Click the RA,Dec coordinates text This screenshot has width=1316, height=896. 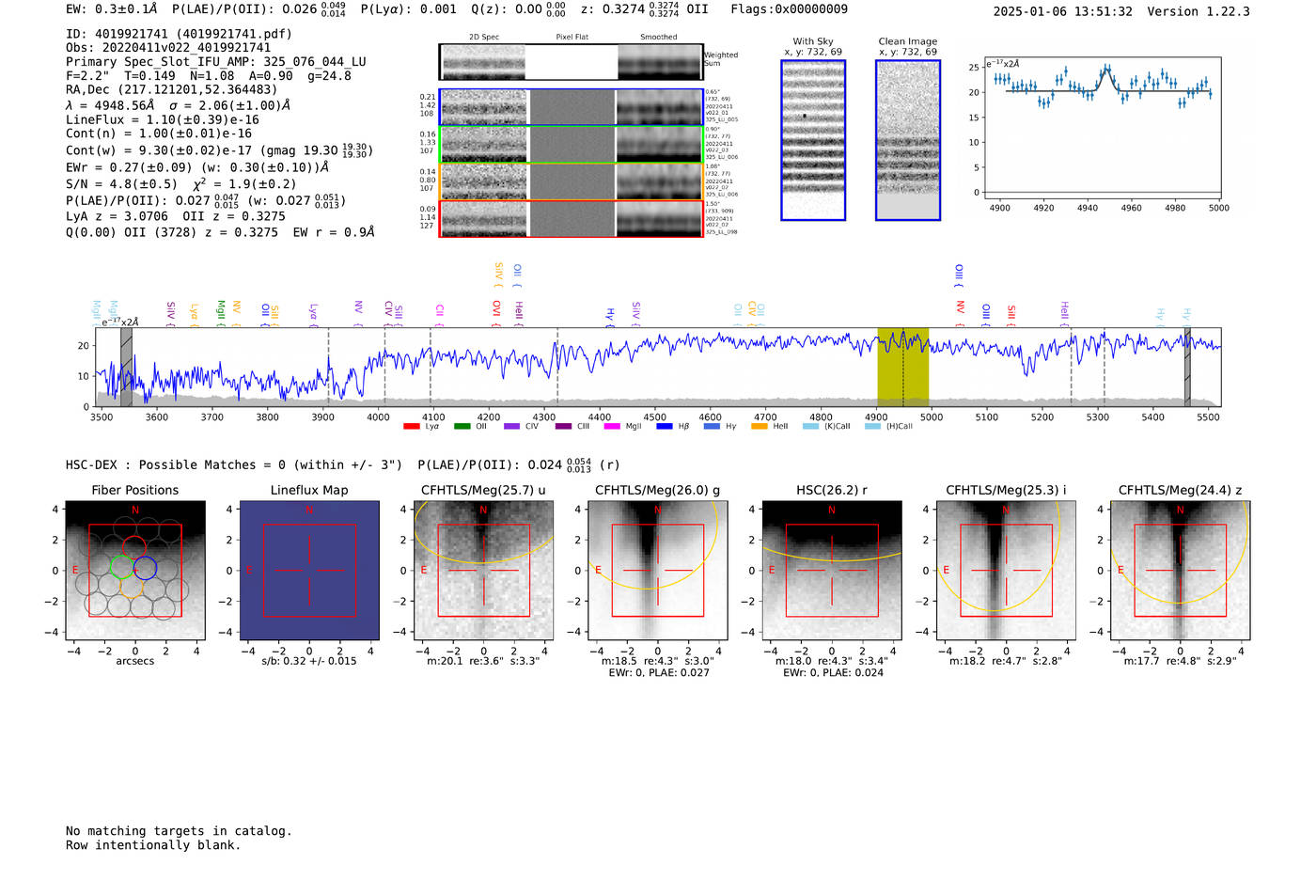click(x=172, y=90)
